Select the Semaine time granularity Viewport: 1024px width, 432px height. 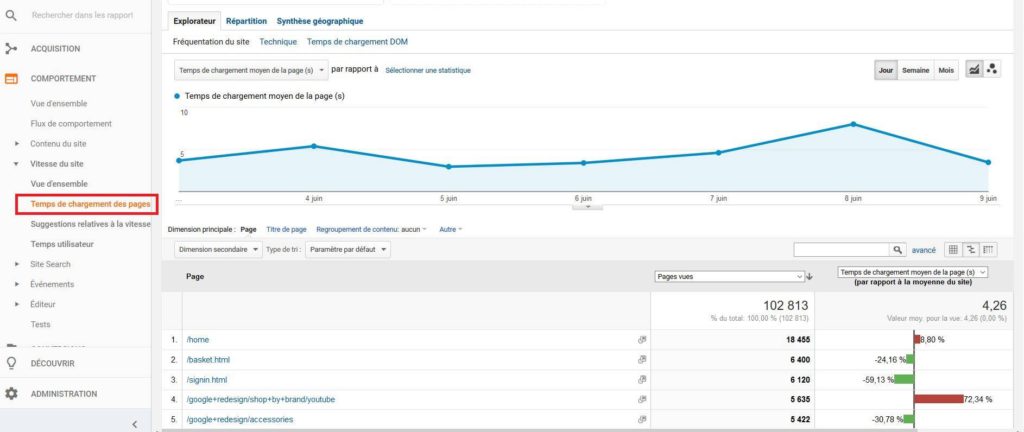[916, 70]
